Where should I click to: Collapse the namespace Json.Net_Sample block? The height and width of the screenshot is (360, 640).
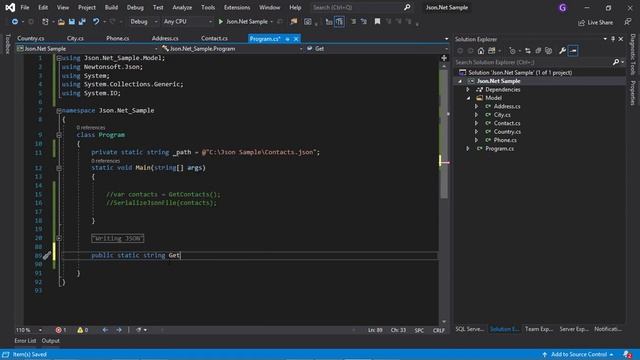point(59,111)
